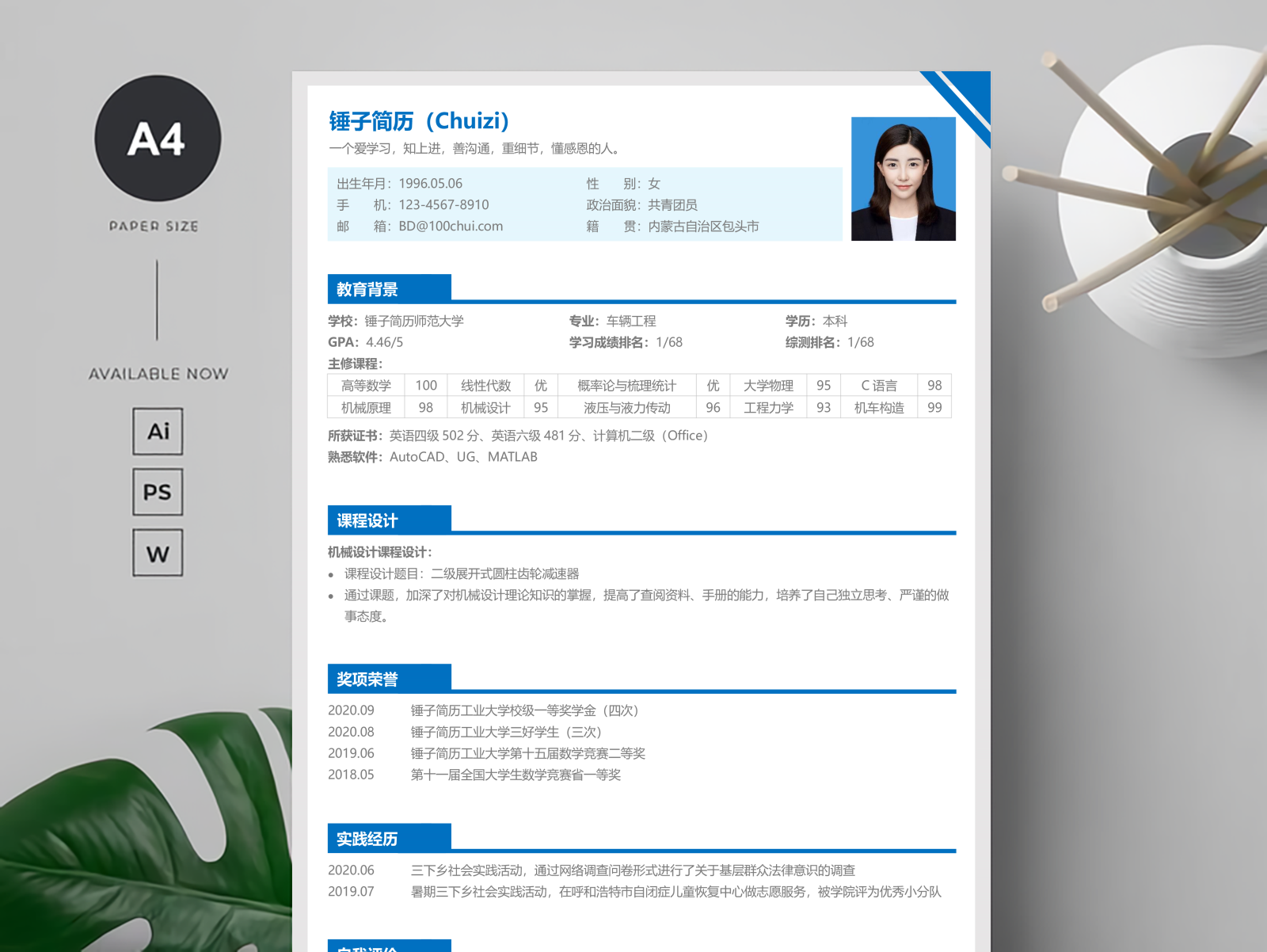Screen dimensions: 1267x952
Task: Click the 主修课程 label
Action: click(356, 364)
